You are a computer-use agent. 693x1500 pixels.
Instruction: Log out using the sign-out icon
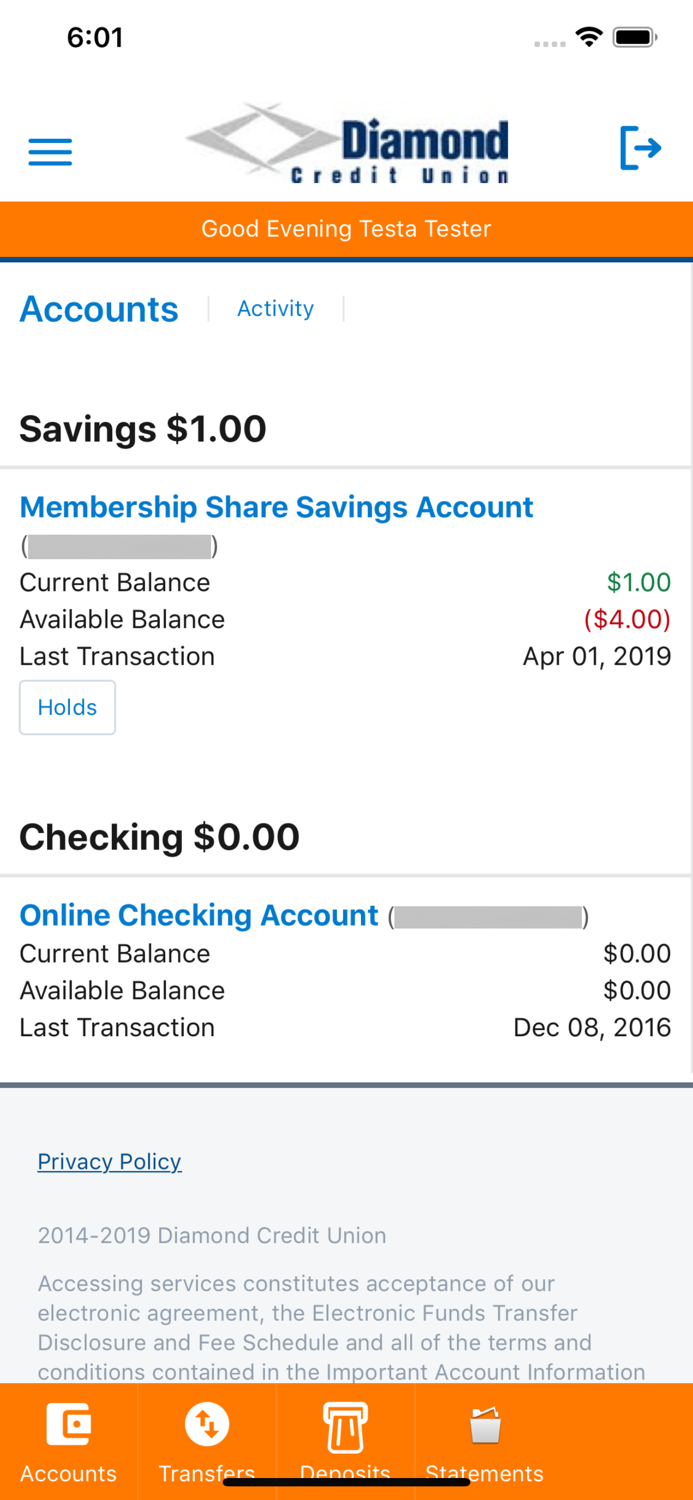tap(640, 148)
